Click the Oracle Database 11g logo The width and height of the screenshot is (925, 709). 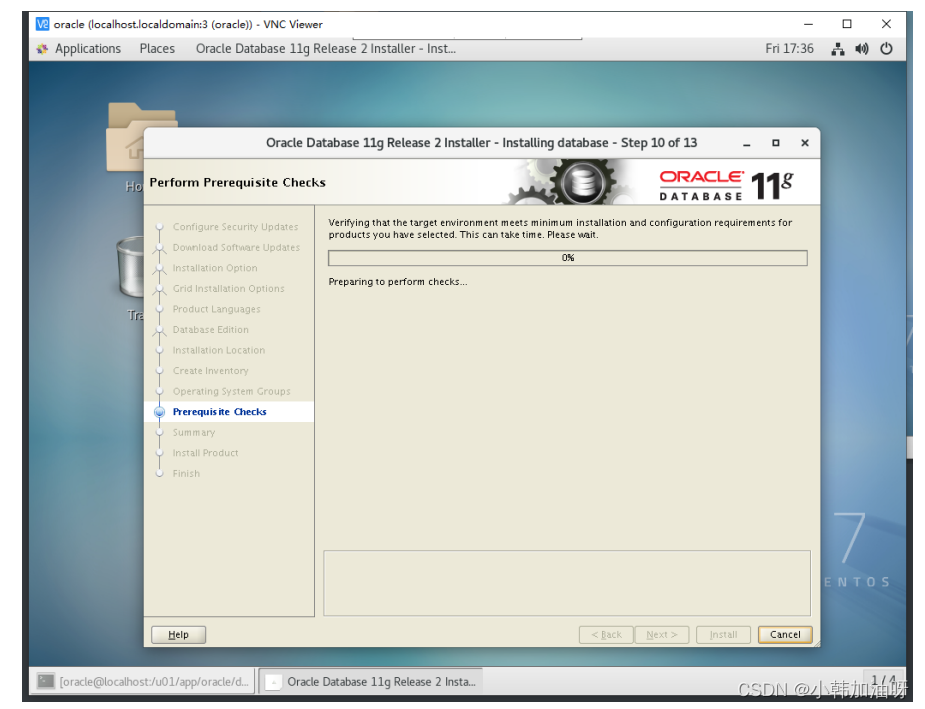[726, 185]
